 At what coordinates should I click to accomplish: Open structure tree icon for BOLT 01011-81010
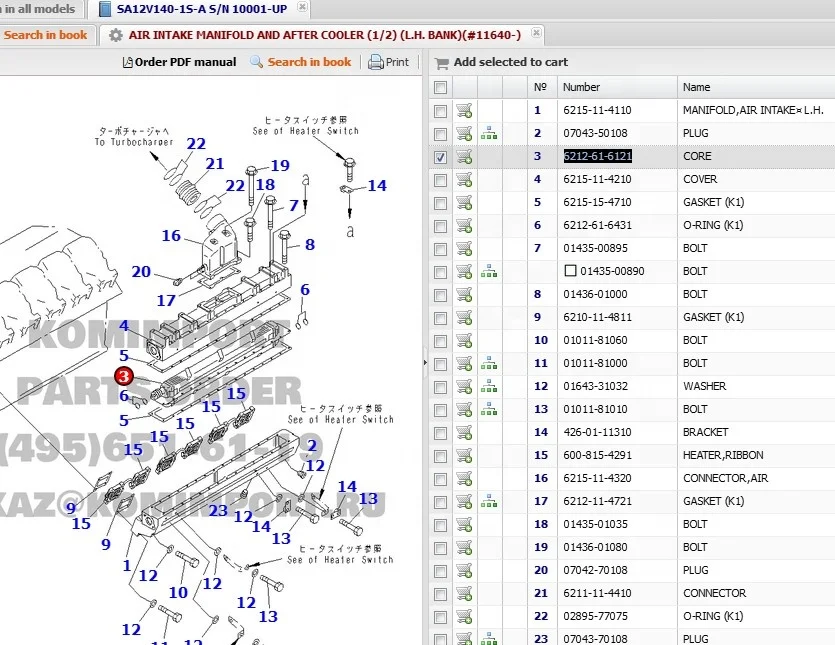coord(489,410)
